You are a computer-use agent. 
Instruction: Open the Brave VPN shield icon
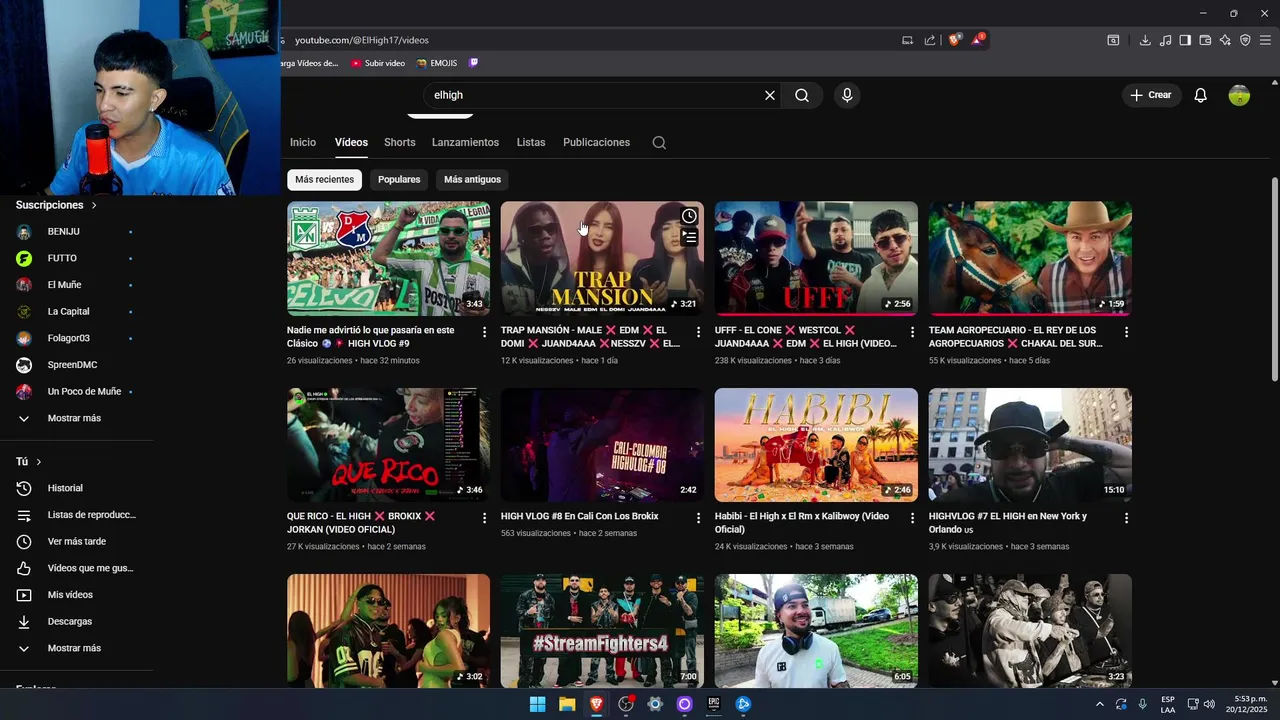1245,40
